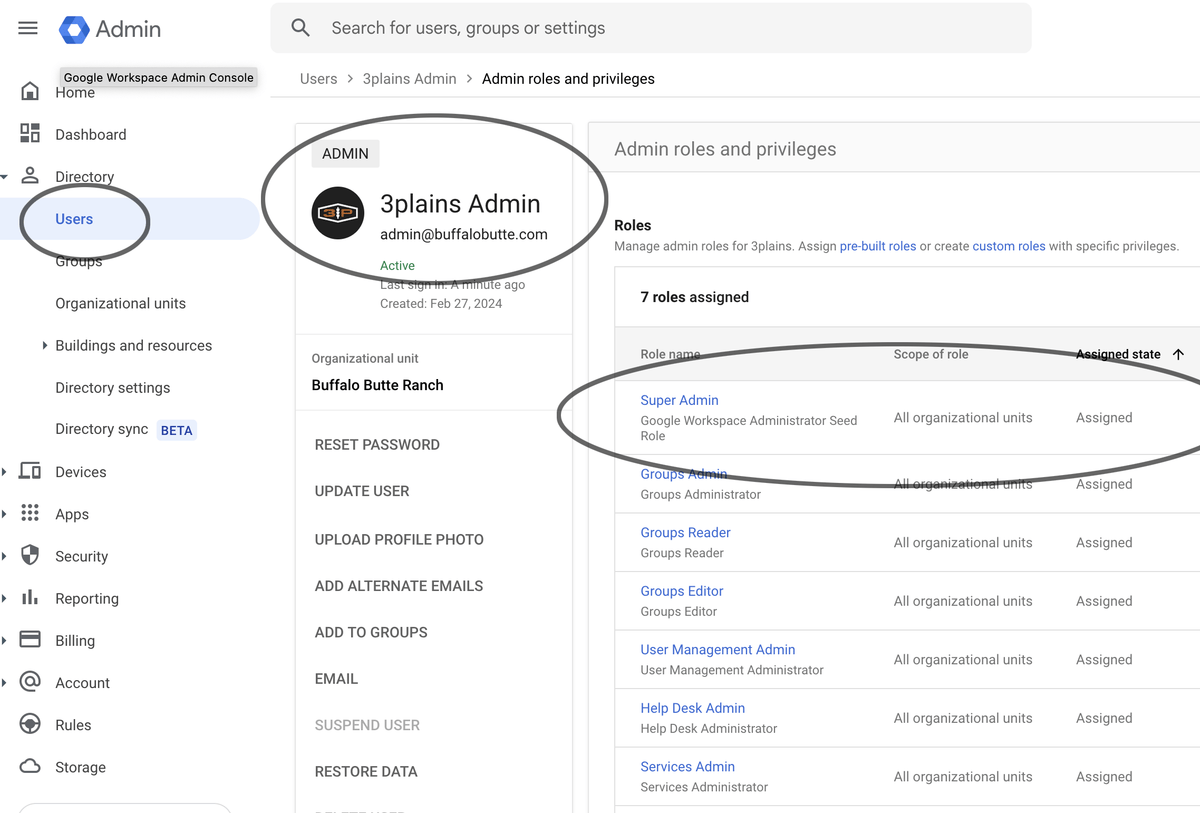Click the Storage cloud icon
Viewport: 1200px width, 813px height.
tap(30, 767)
